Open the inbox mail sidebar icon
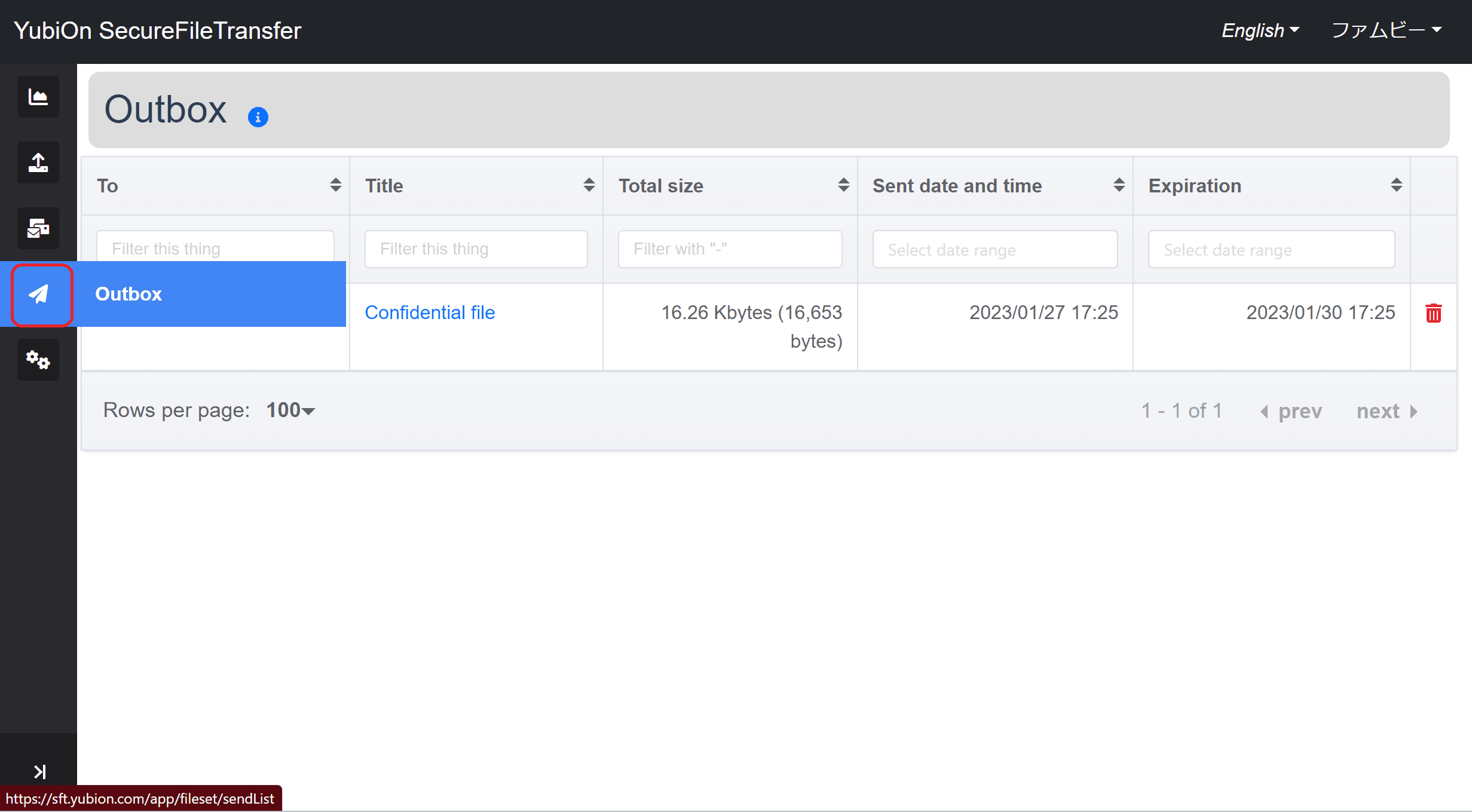This screenshot has width=1472, height=812. click(38, 228)
